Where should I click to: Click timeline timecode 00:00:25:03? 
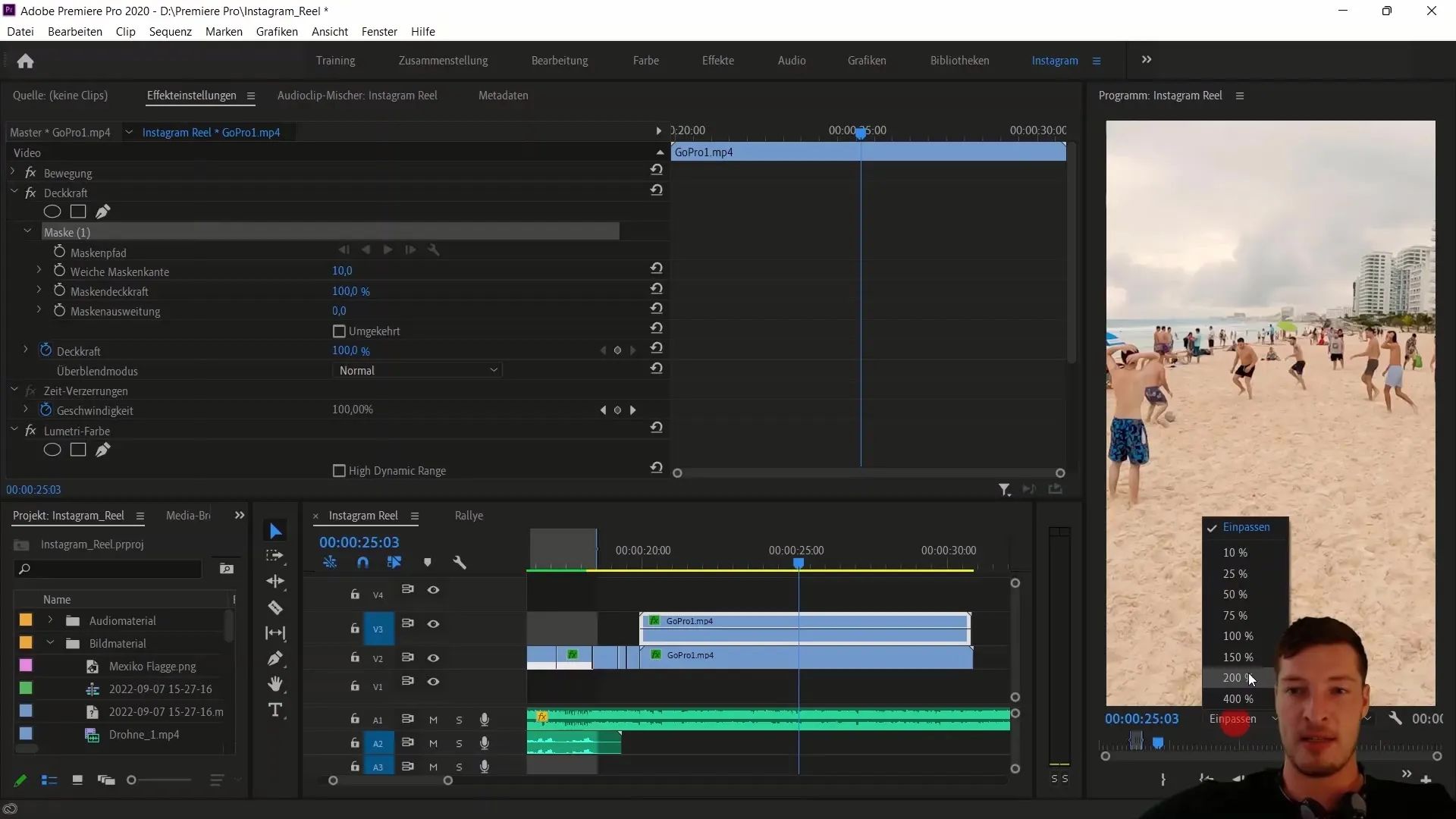click(x=359, y=542)
